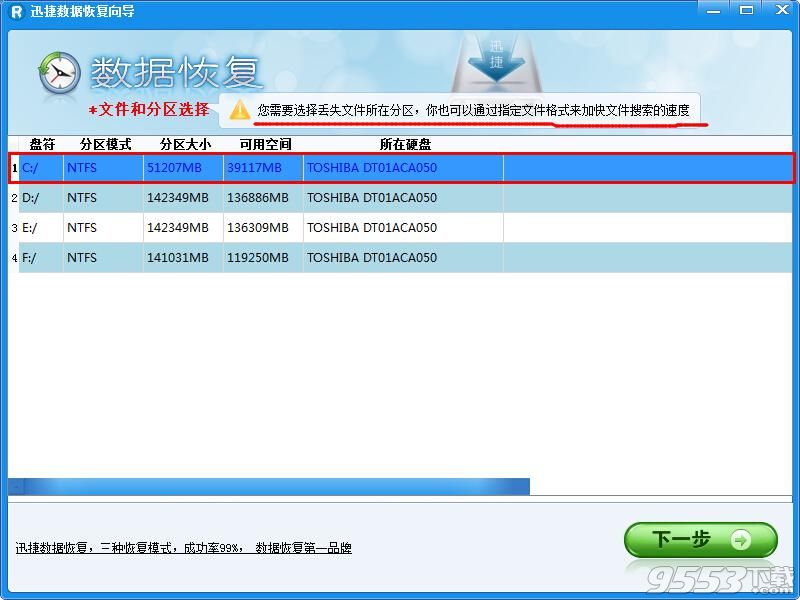Click NTFS in the D:/ row
Image resolution: width=800 pixels, height=600 pixels.
coord(103,198)
